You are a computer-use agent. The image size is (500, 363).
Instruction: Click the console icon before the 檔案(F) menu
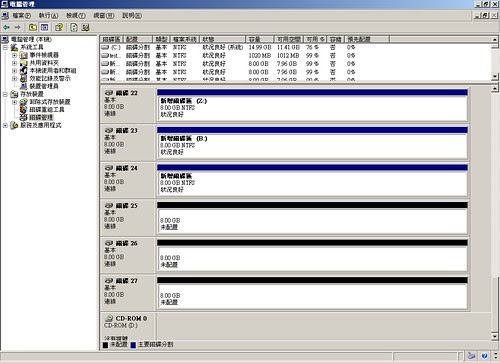[5, 15]
